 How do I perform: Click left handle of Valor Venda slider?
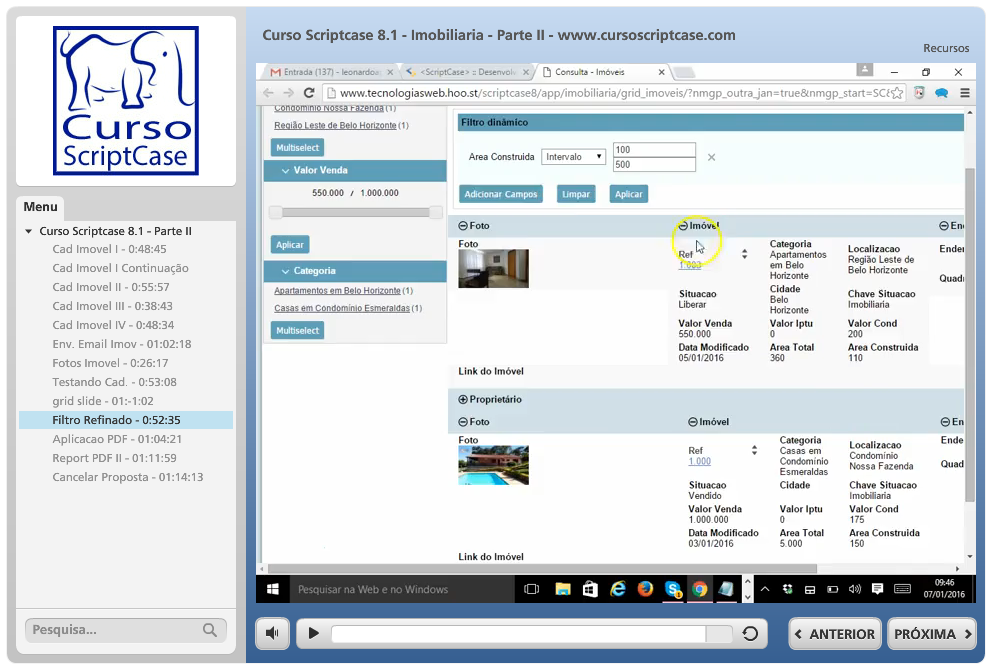pyautogui.click(x=276, y=212)
